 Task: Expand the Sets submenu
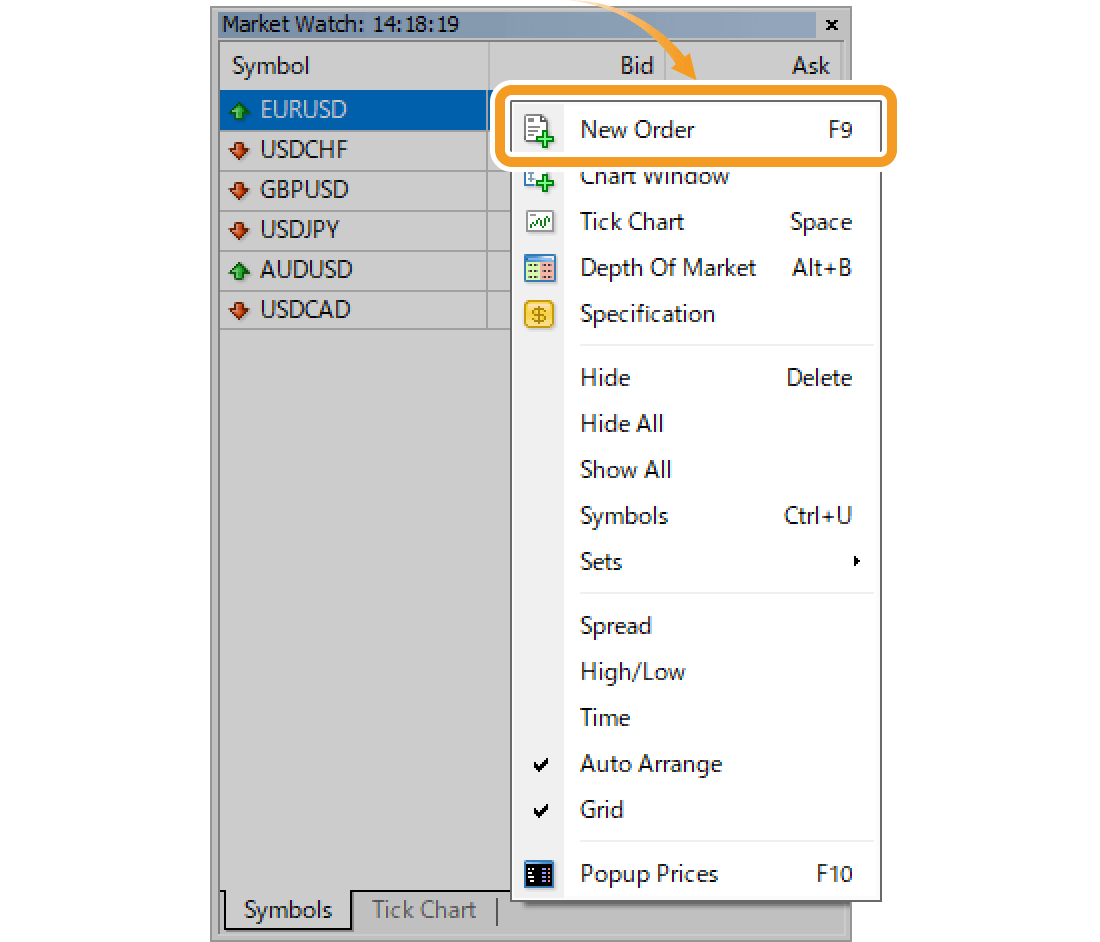(x=600, y=562)
